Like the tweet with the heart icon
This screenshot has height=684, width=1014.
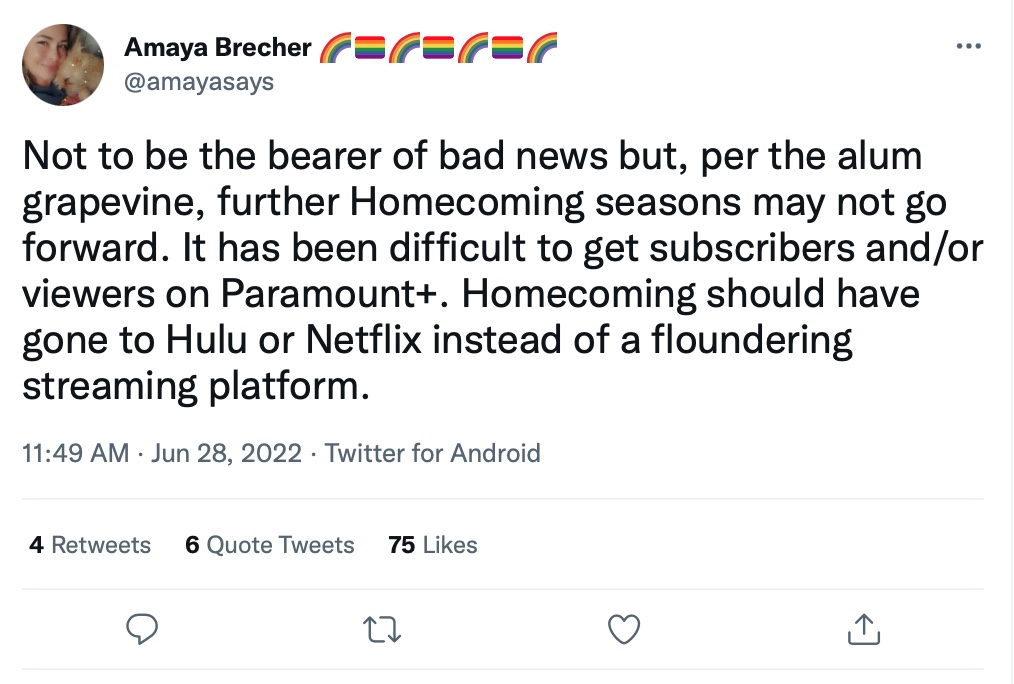tap(624, 628)
